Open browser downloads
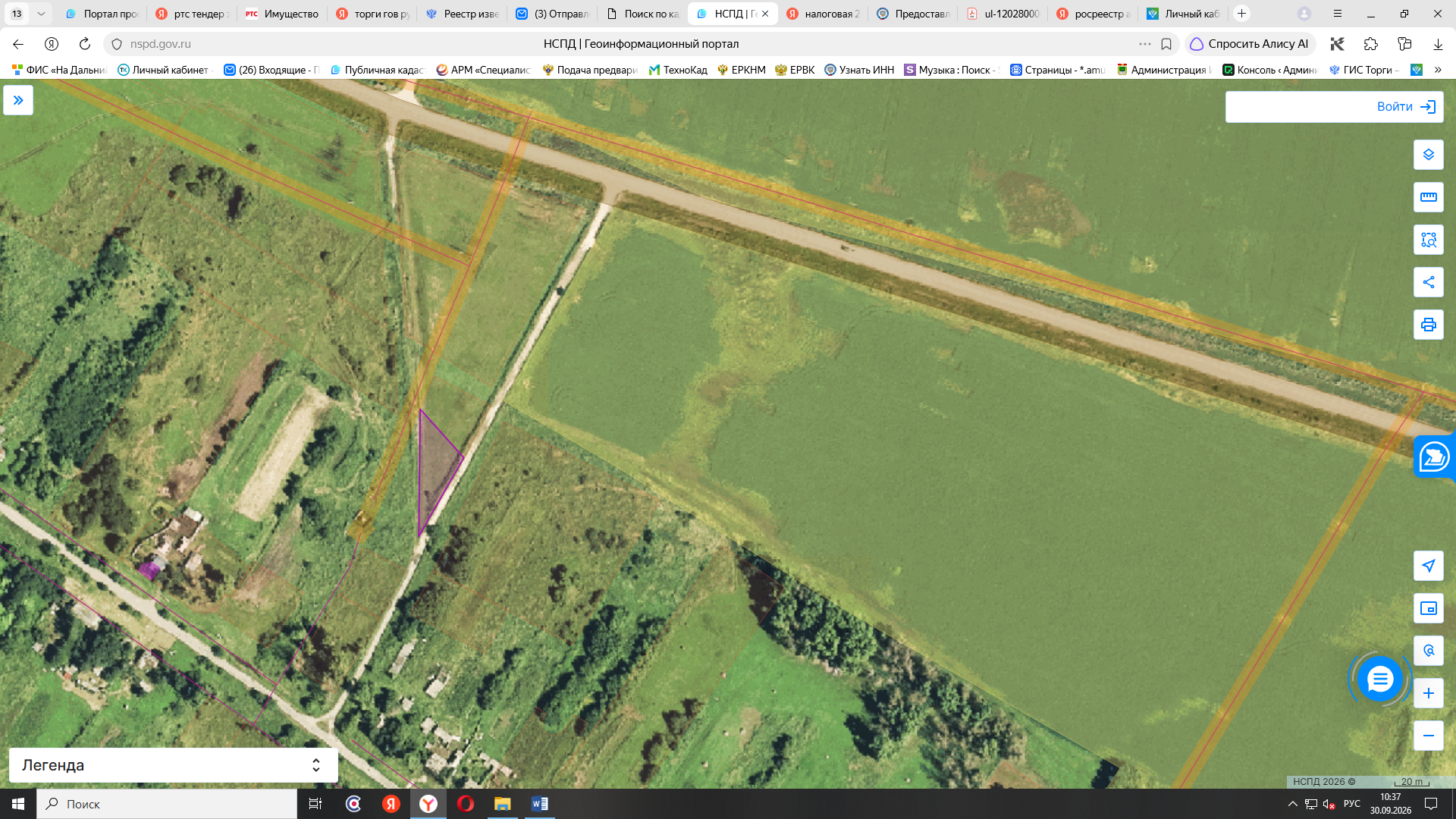1456x819 pixels. [1438, 44]
